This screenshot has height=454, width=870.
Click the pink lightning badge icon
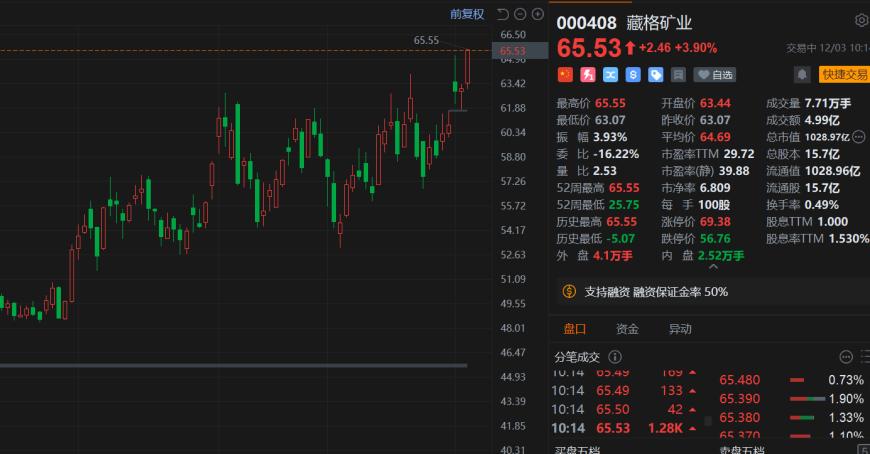(588, 74)
